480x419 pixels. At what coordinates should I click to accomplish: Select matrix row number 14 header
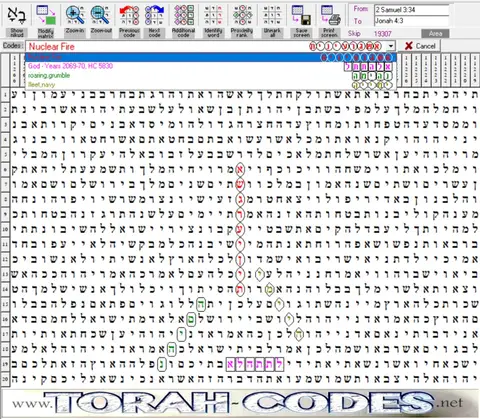click(5, 289)
